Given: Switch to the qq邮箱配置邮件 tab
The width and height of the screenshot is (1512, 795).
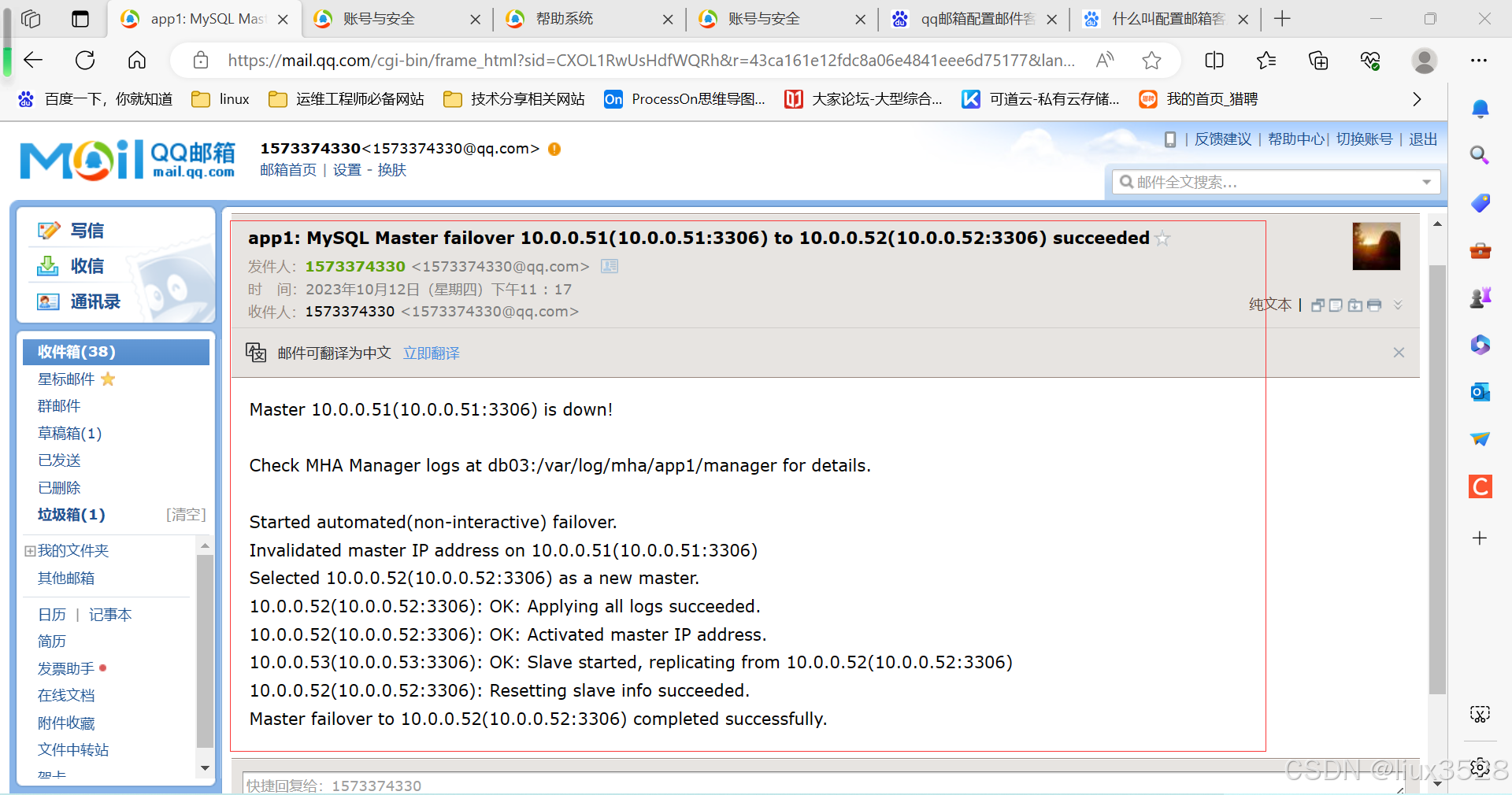Looking at the screenshot, I should [x=974, y=19].
